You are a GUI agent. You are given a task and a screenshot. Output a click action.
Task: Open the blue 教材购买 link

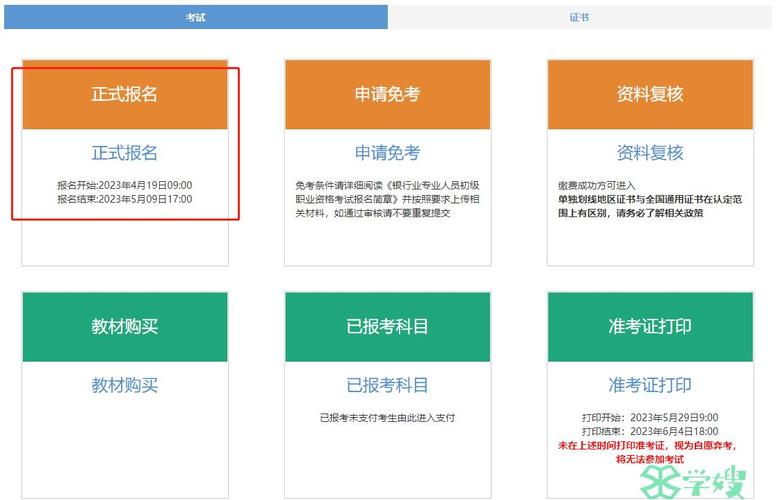[124, 385]
